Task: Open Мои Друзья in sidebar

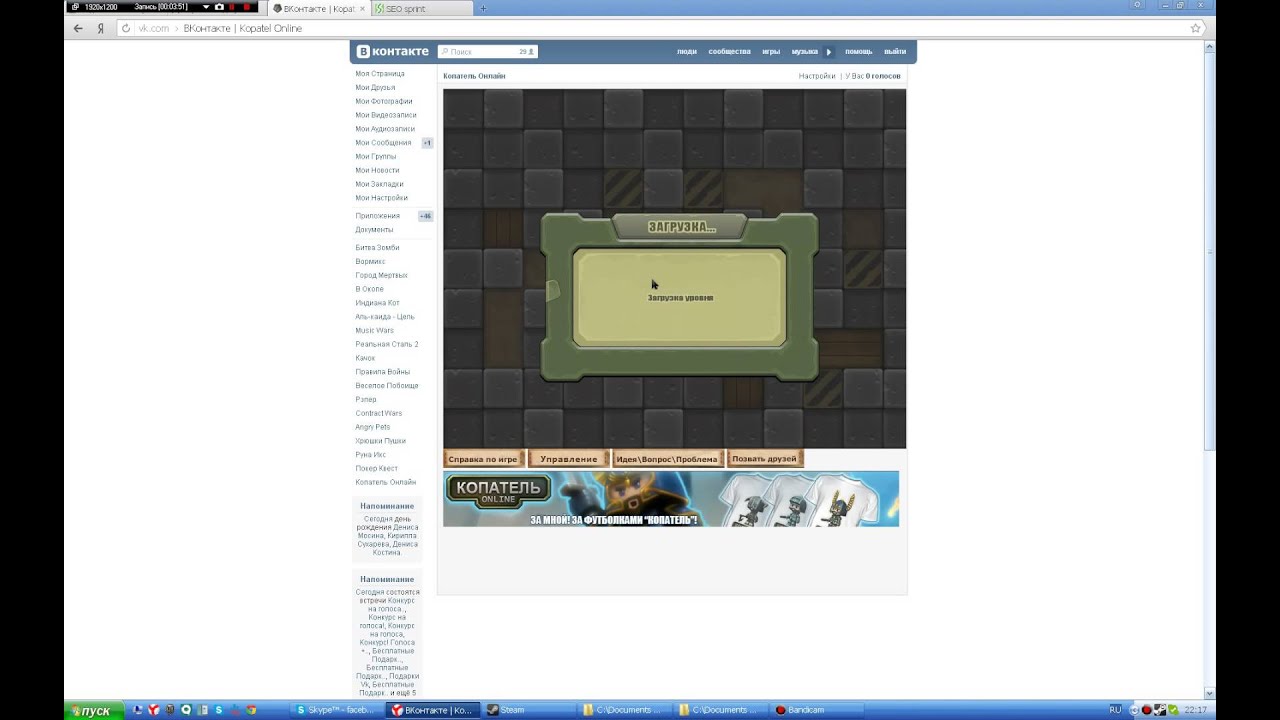Action: point(375,88)
